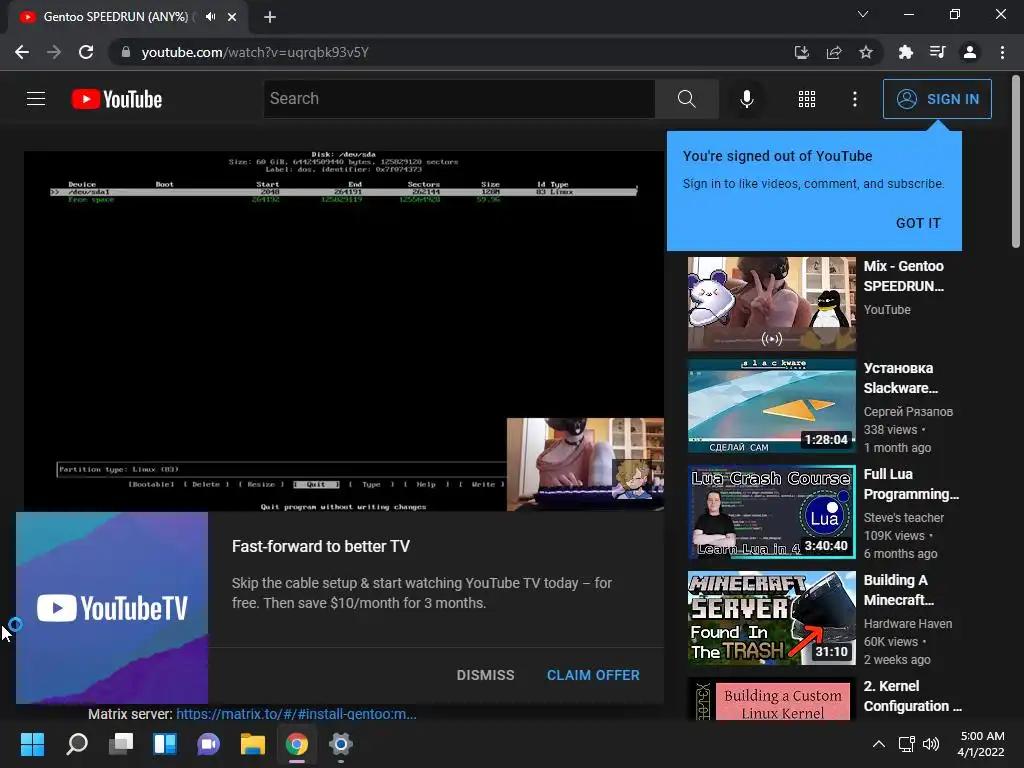Open Windows taskbar search
Viewport: 1024px width, 768px height.
[x=77, y=744]
